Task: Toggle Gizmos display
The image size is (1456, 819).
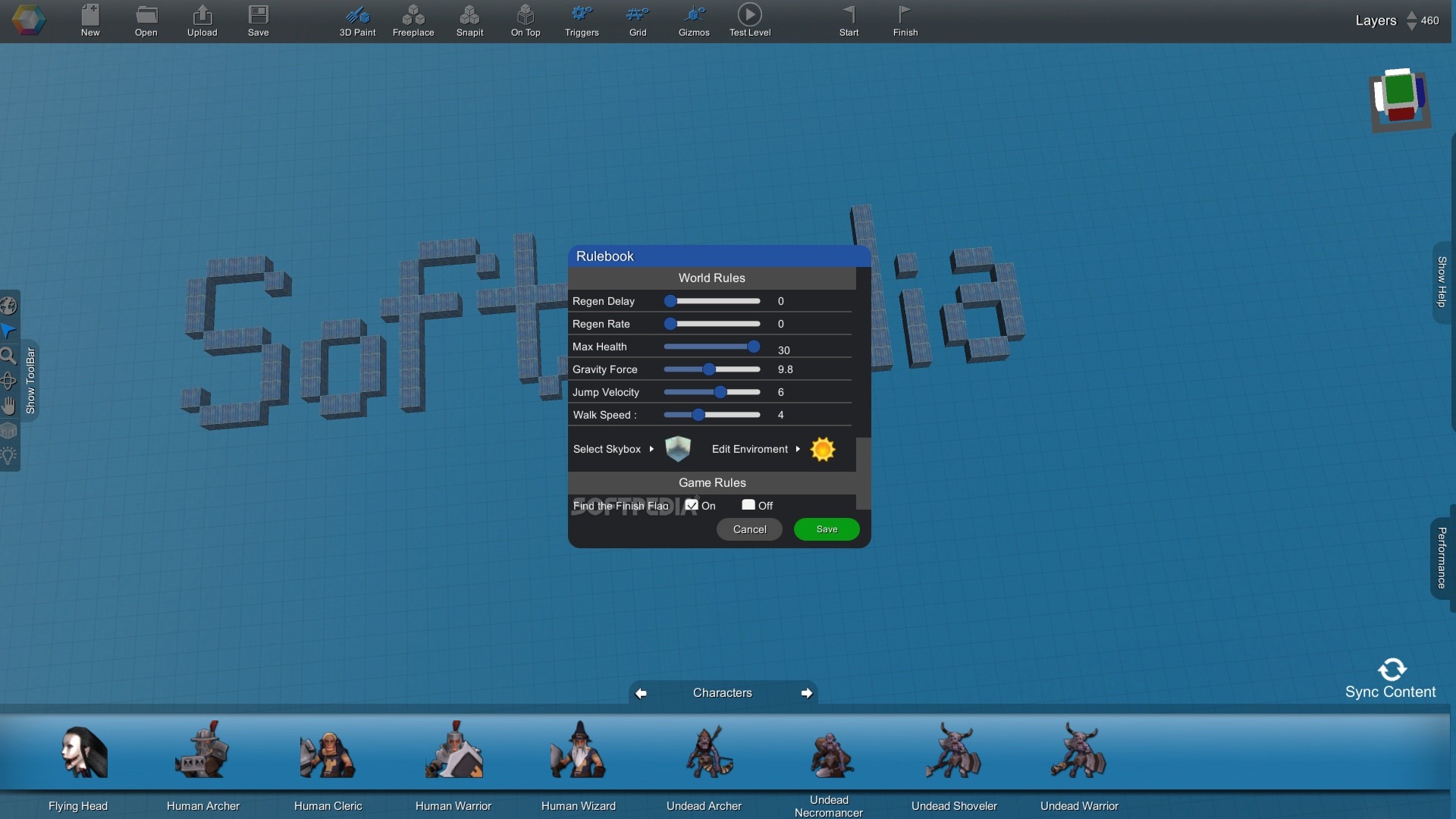Action: click(x=694, y=20)
